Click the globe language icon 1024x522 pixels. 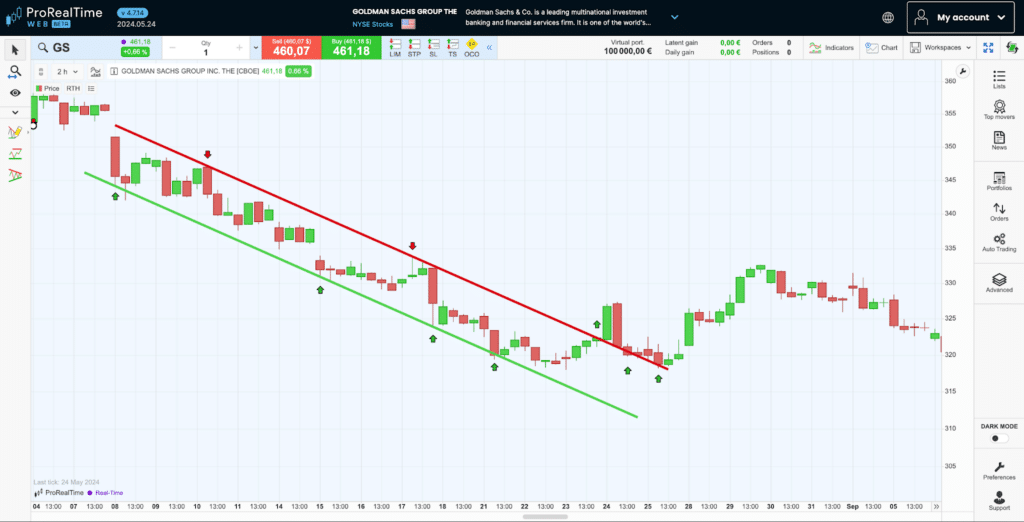pos(888,18)
